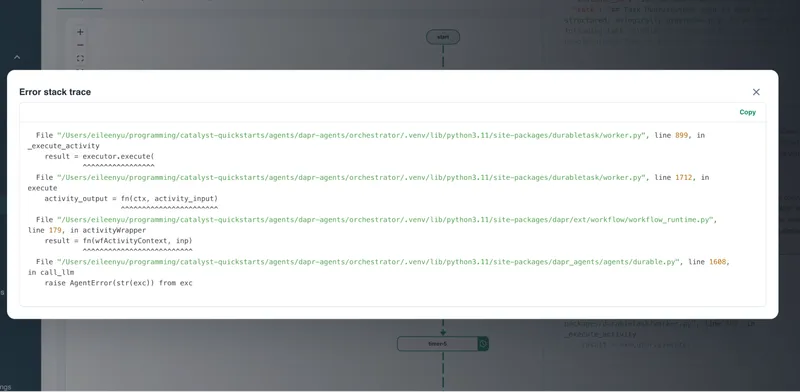The width and height of the screenshot is (800, 392).
Task: Copy the error stack trace
Action: (x=747, y=112)
